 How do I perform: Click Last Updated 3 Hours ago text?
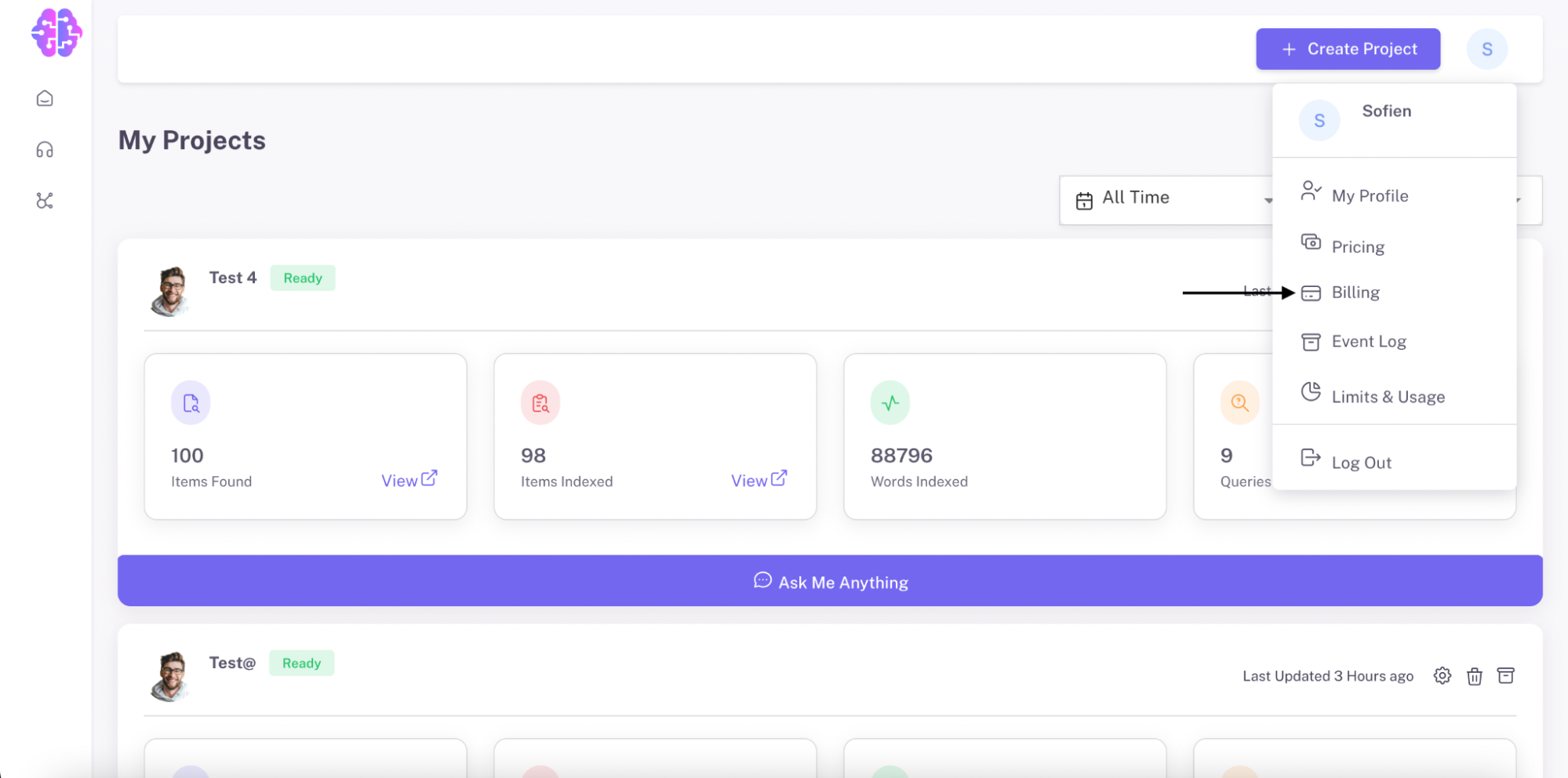point(1328,676)
